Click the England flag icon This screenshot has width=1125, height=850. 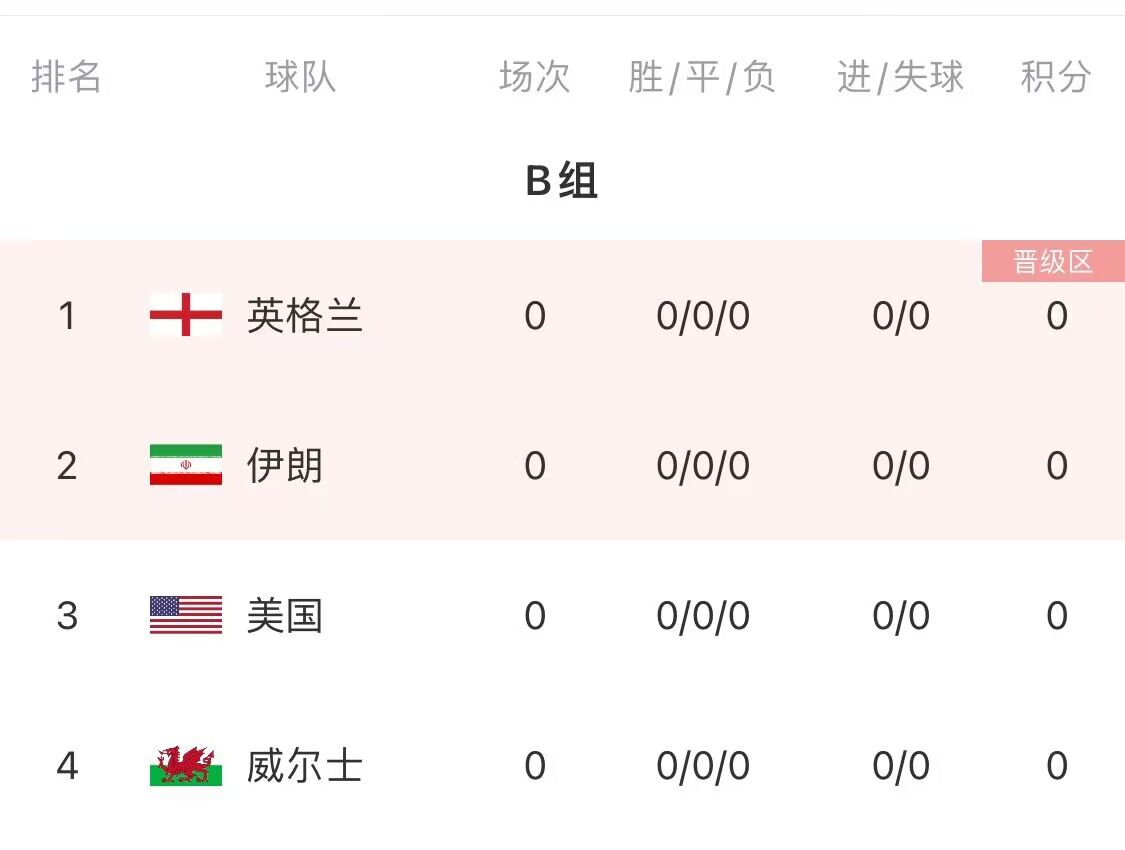pos(186,314)
